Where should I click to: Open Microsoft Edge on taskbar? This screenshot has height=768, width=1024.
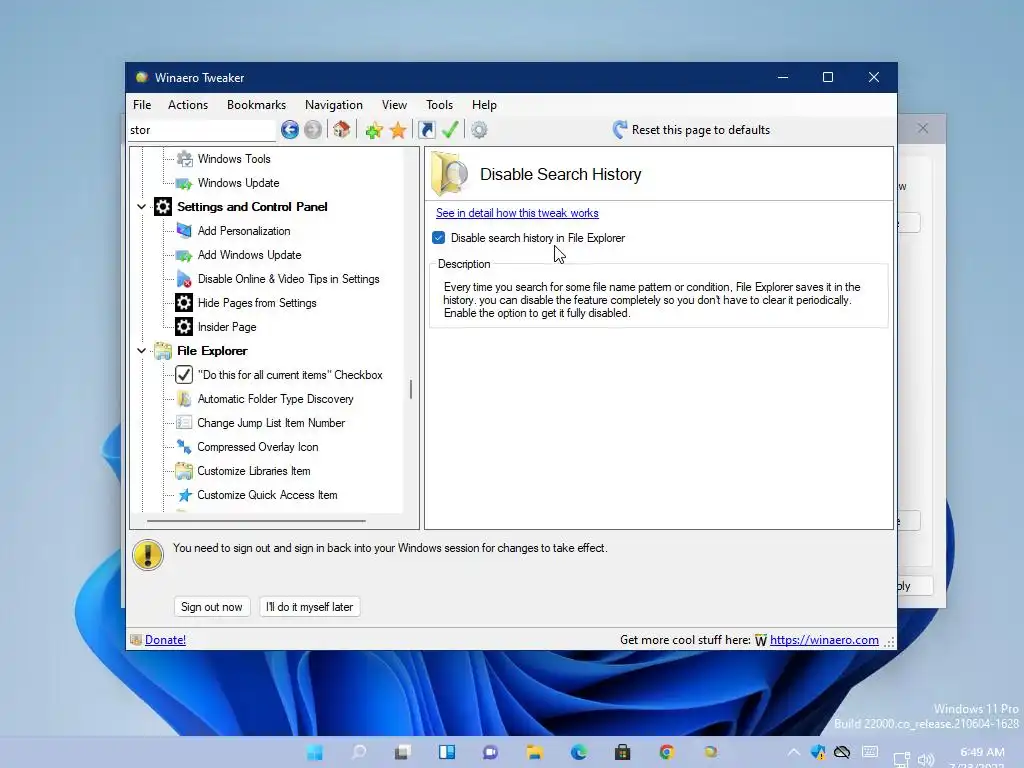point(579,752)
